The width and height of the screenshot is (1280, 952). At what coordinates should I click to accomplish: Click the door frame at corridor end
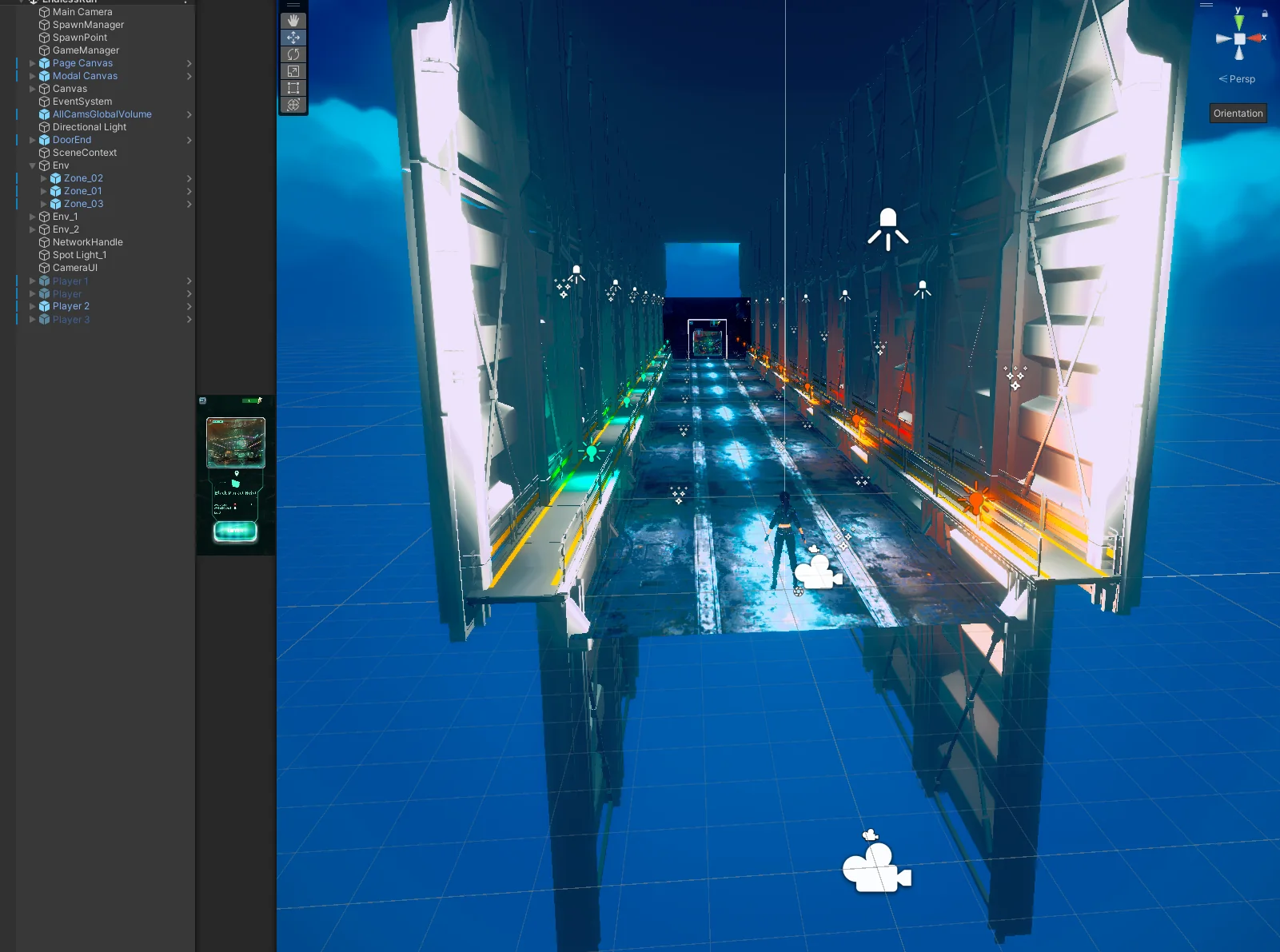[708, 339]
